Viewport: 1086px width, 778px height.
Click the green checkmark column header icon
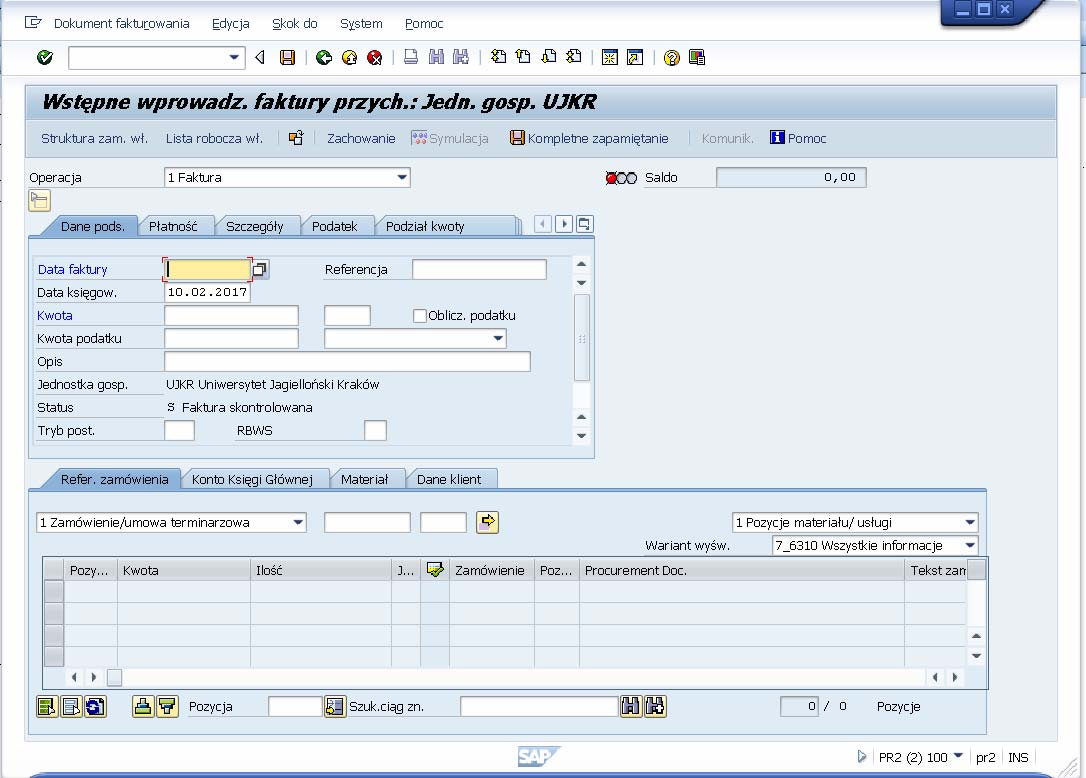435,570
